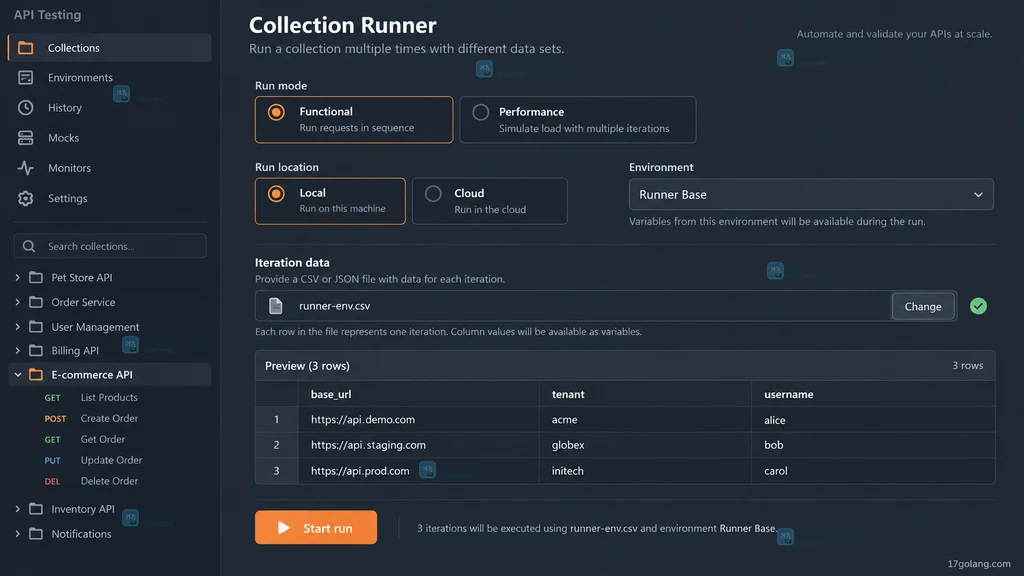This screenshot has height=576, width=1024.
Task: Click the Notifications folder icon
Action: (x=36, y=534)
